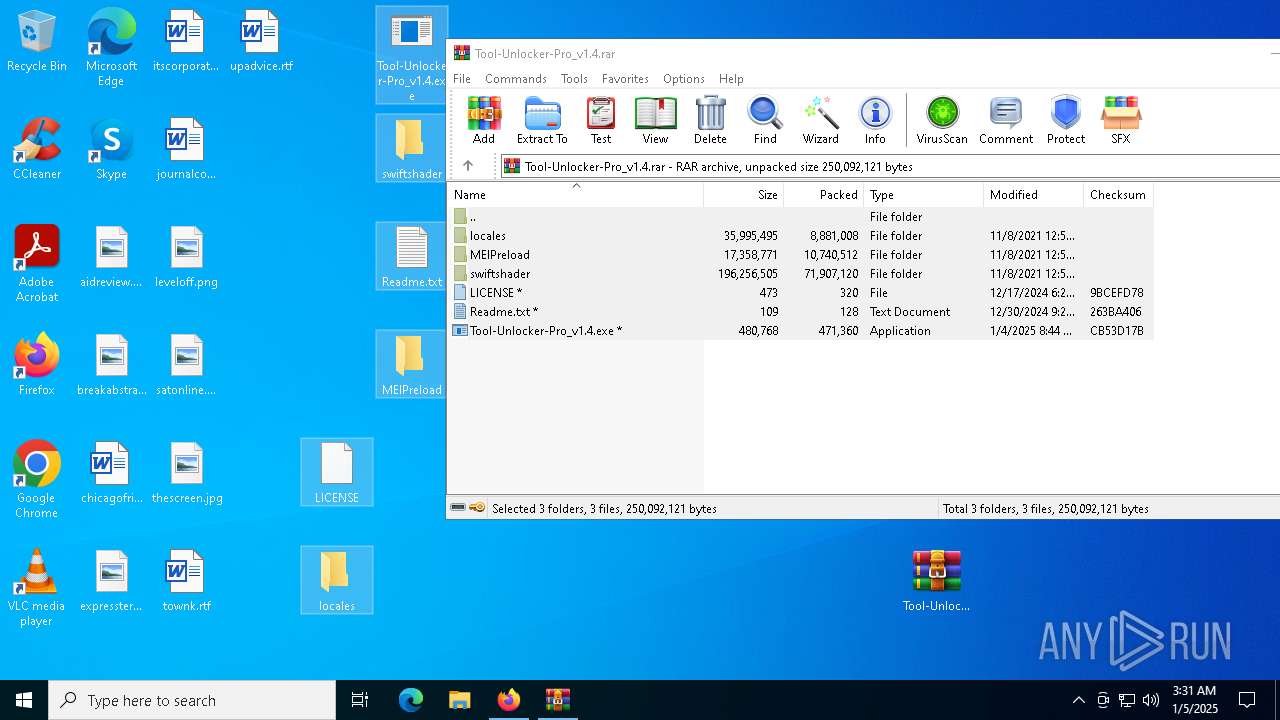Click the Delete toolbar icon

pyautogui.click(x=710, y=121)
